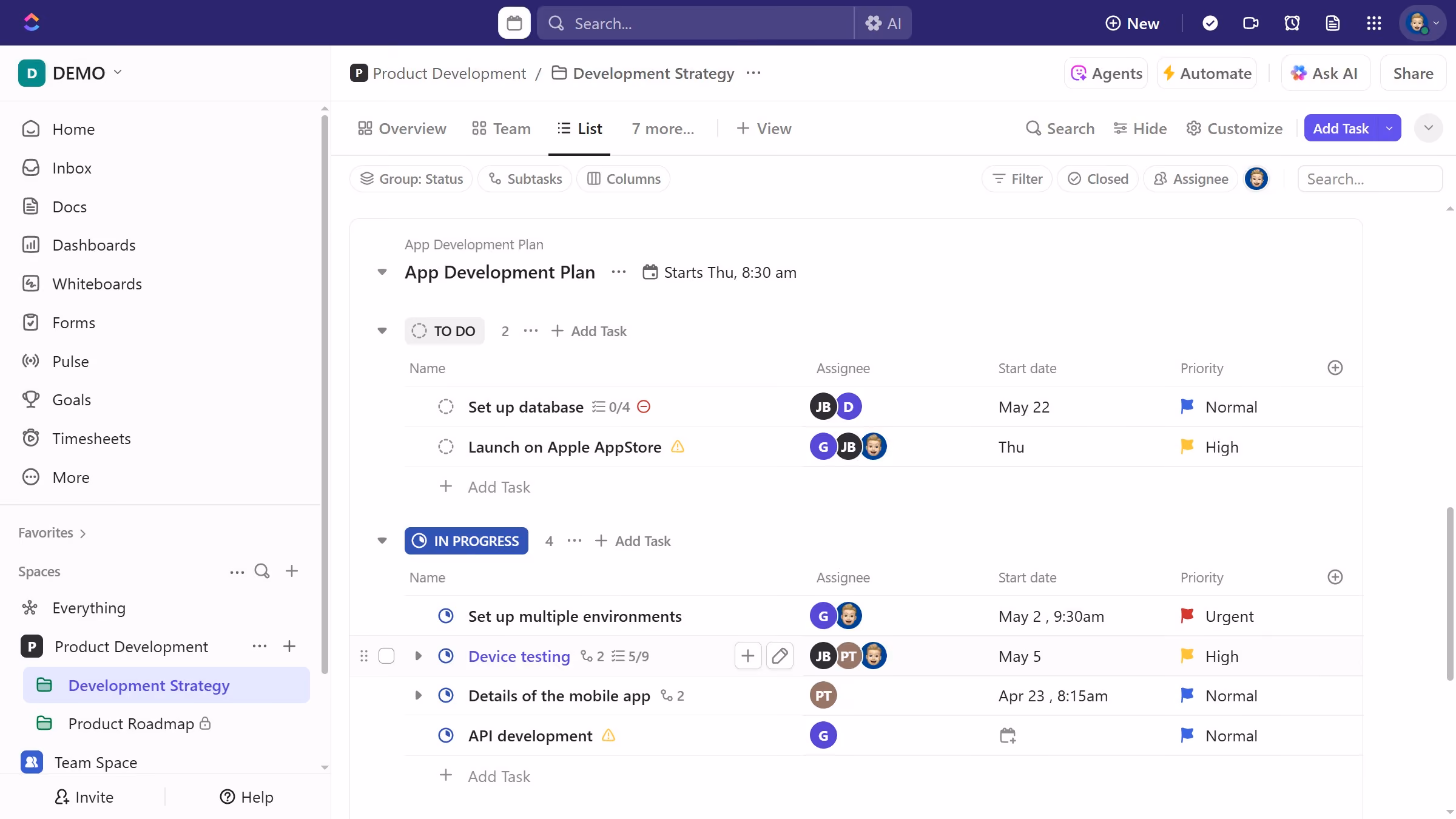Click the Share button
The image size is (1456, 819).
(x=1413, y=73)
